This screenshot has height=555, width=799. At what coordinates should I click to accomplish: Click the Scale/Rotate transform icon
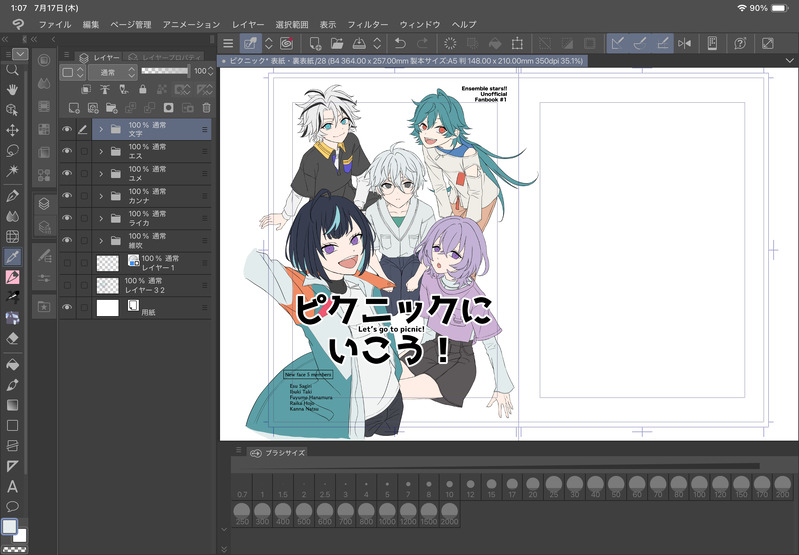[x=517, y=44]
